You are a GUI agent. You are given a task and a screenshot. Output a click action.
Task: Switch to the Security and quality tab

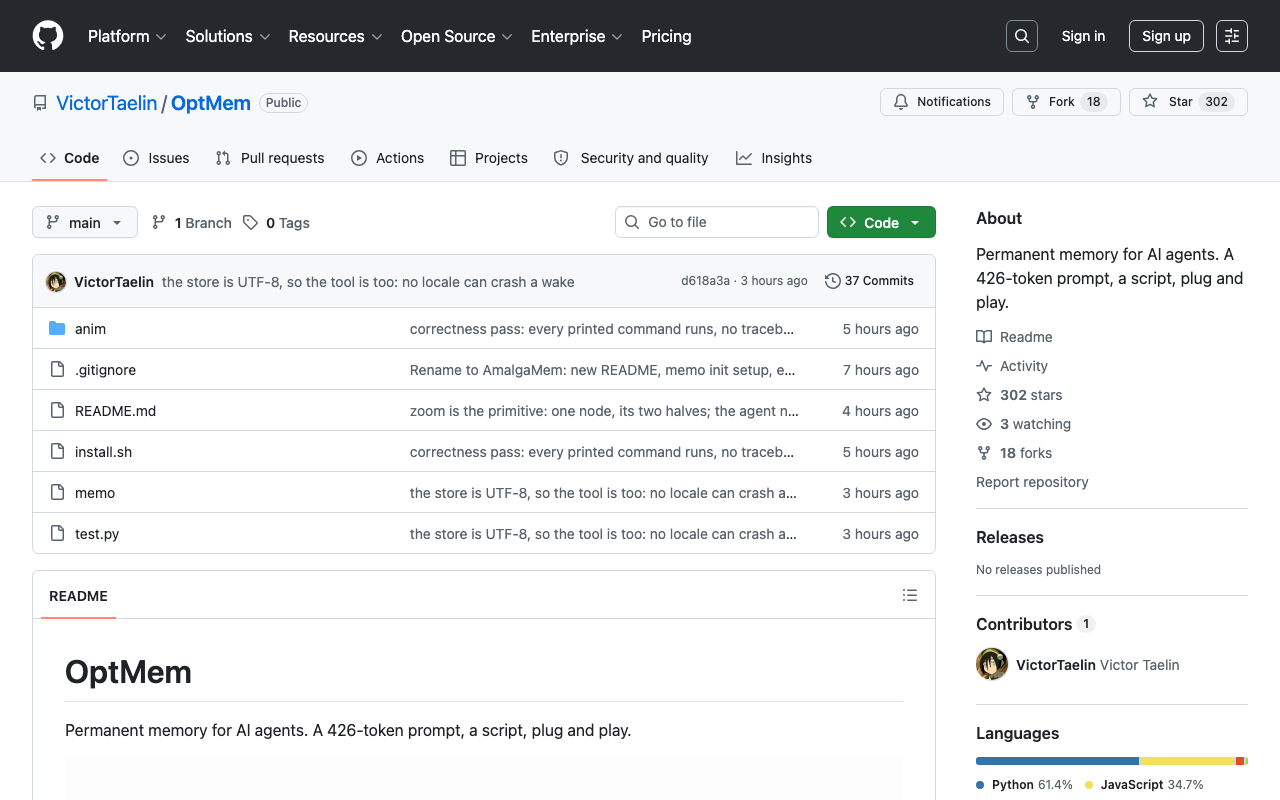pyautogui.click(x=631, y=158)
